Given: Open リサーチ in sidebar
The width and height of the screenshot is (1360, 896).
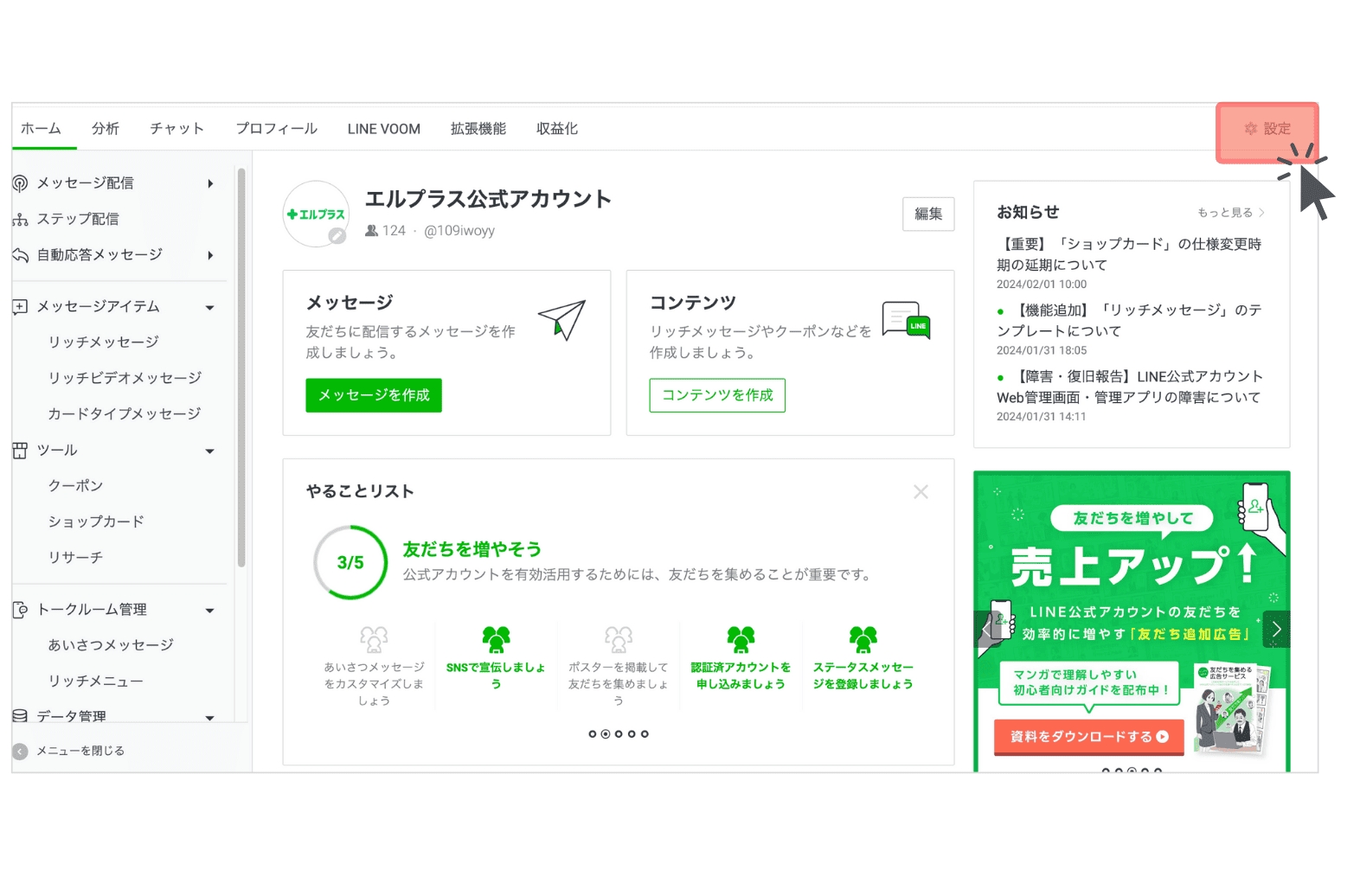Looking at the screenshot, I should 75,558.
